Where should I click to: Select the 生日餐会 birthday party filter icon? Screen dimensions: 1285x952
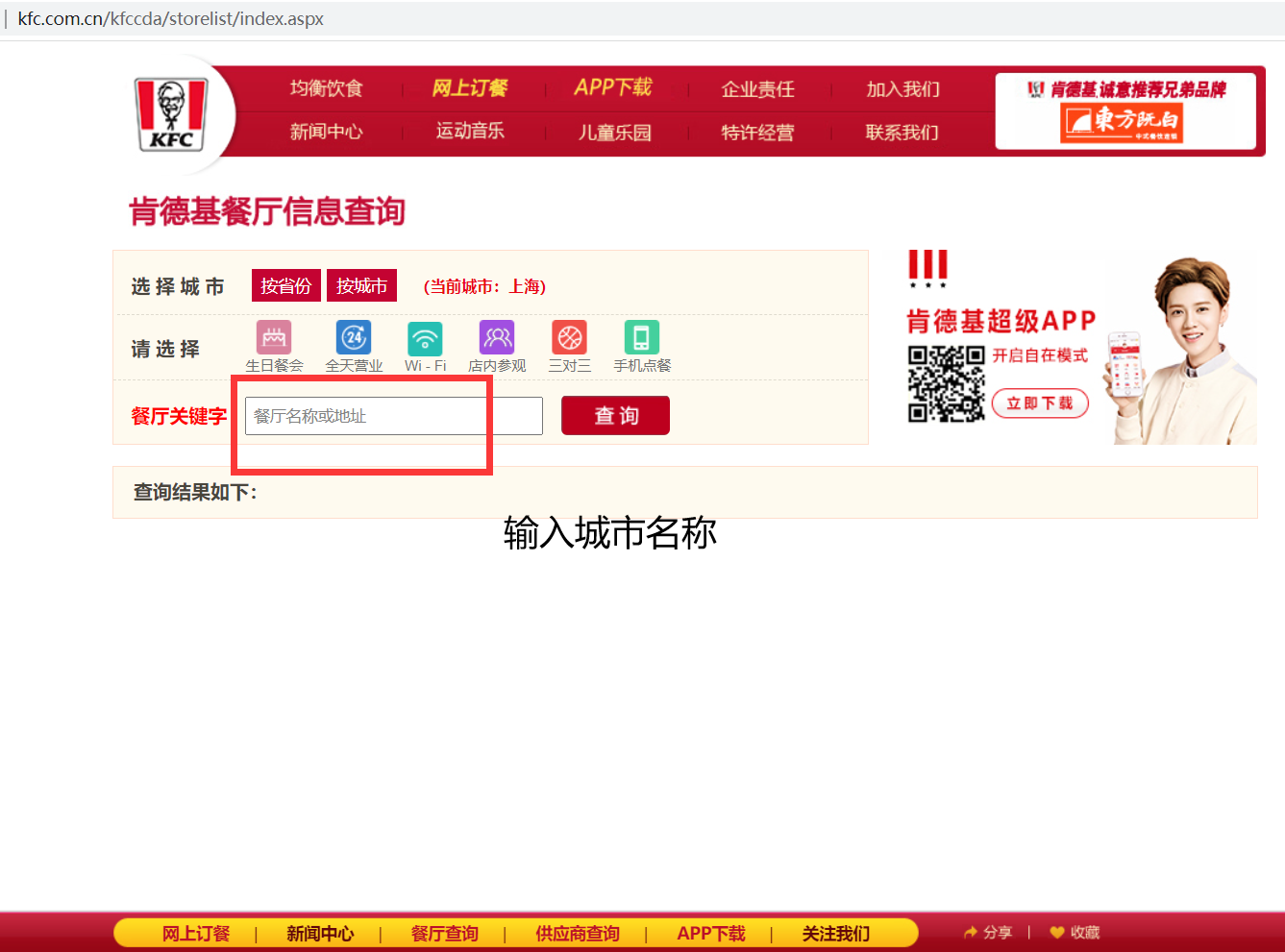(x=273, y=337)
